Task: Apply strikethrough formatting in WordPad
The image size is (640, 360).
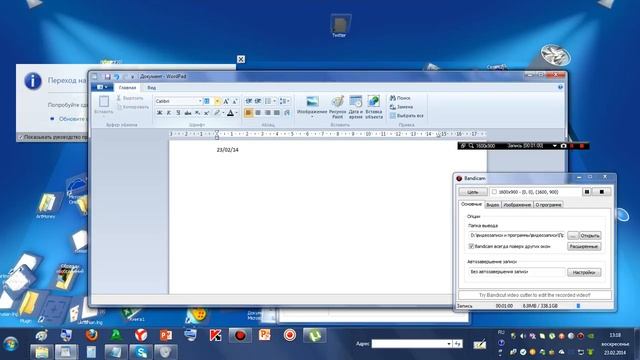Action: click(x=188, y=113)
